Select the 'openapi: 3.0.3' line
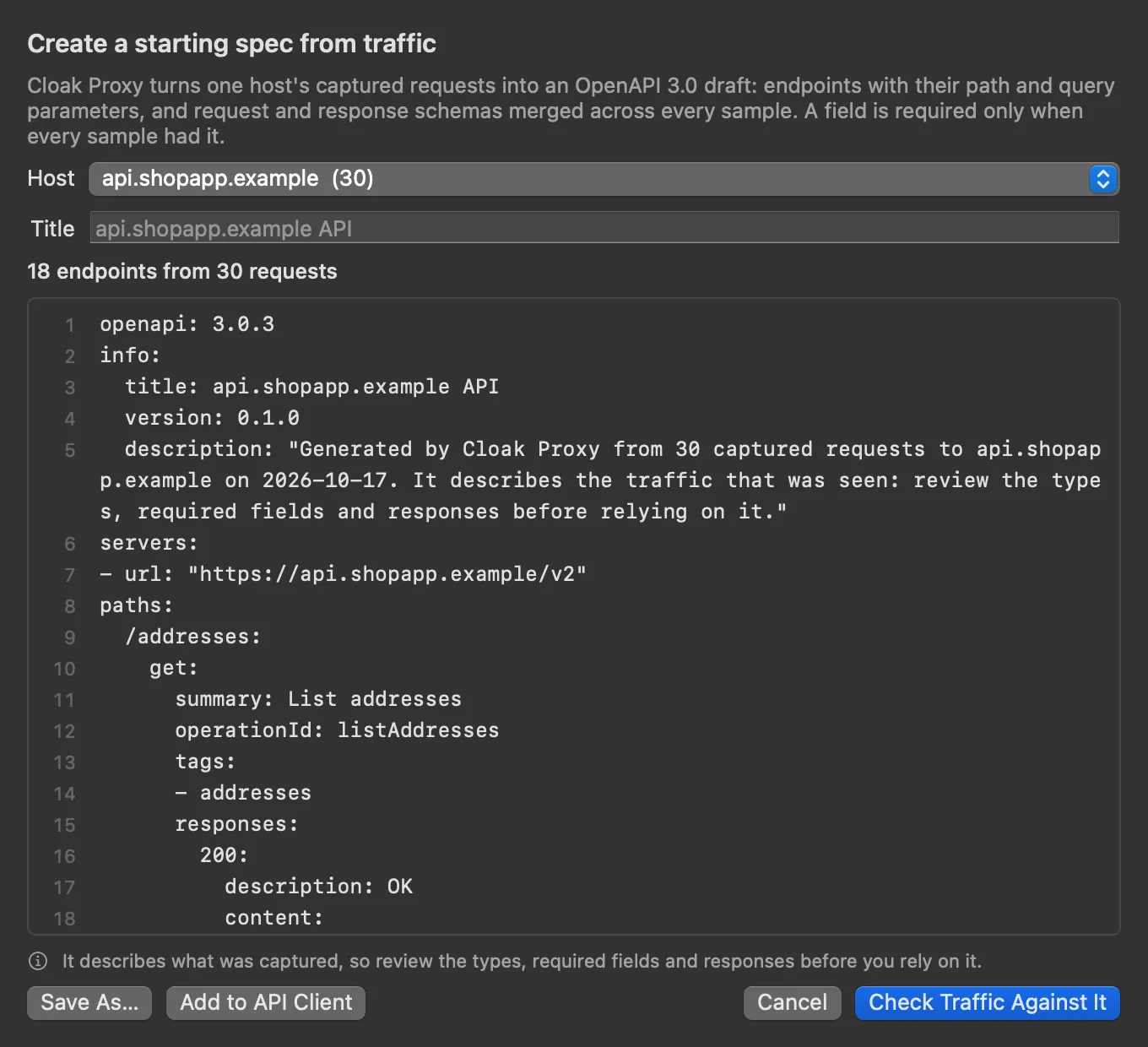The image size is (1148, 1047). (x=187, y=324)
